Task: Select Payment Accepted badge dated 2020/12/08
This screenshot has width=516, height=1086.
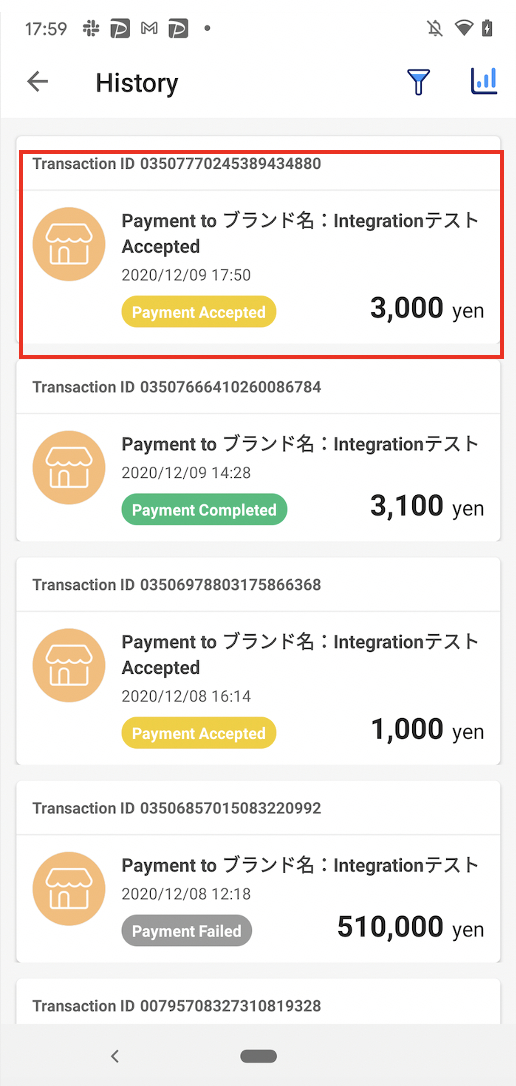Action: pos(199,733)
